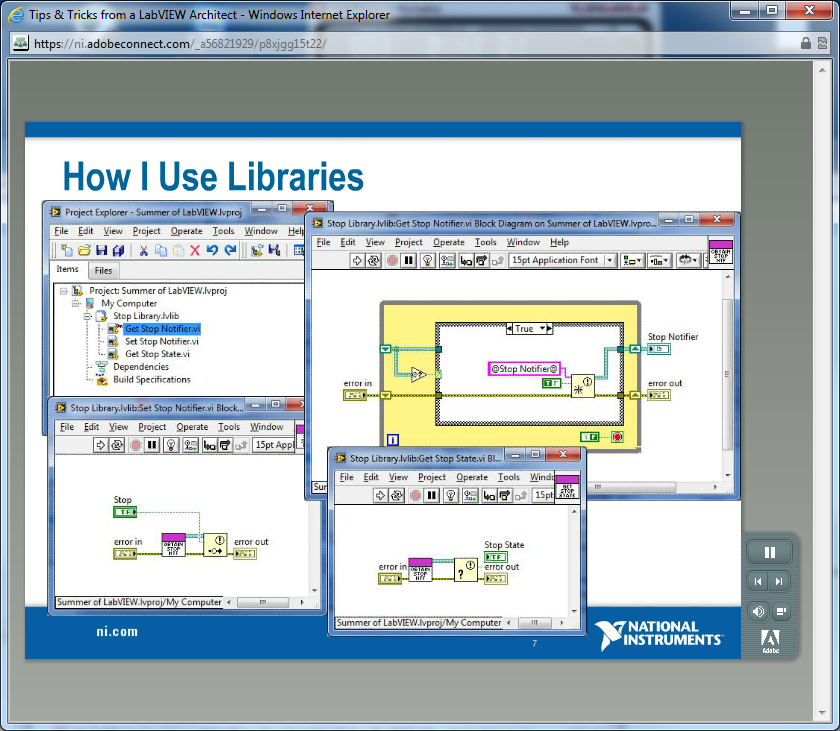The height and width of the screenshot is (731, 840).
Task: Toggle Retain Wire Values in Get Stop Notifier window
Action: coord(447,260)
